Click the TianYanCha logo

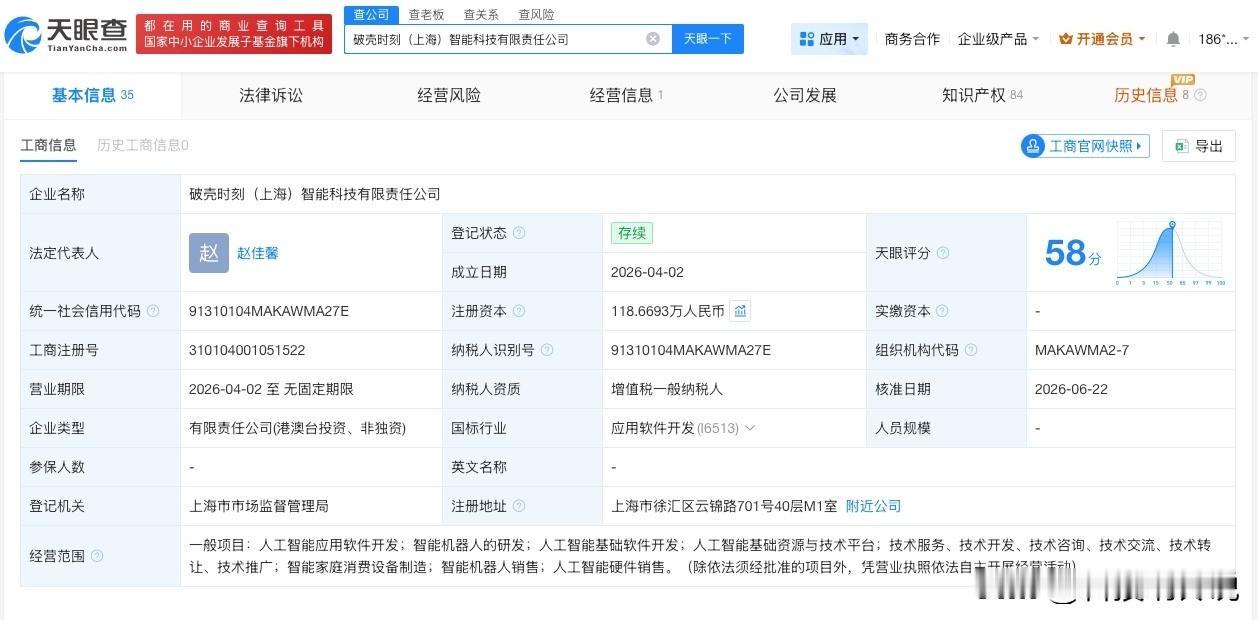pyautogui.click(x=66, y=35)
